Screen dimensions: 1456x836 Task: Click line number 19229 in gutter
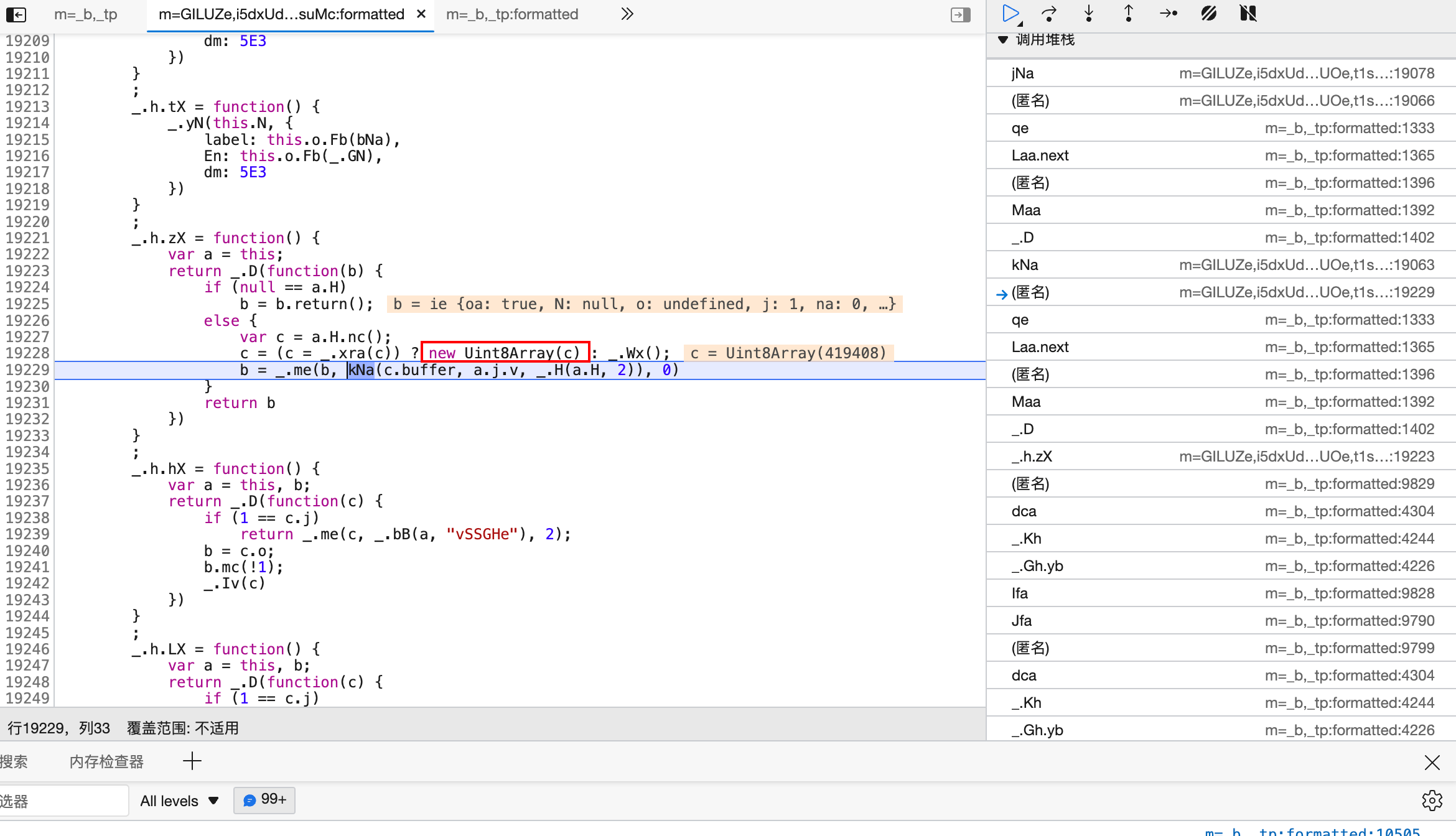[27, 369]
